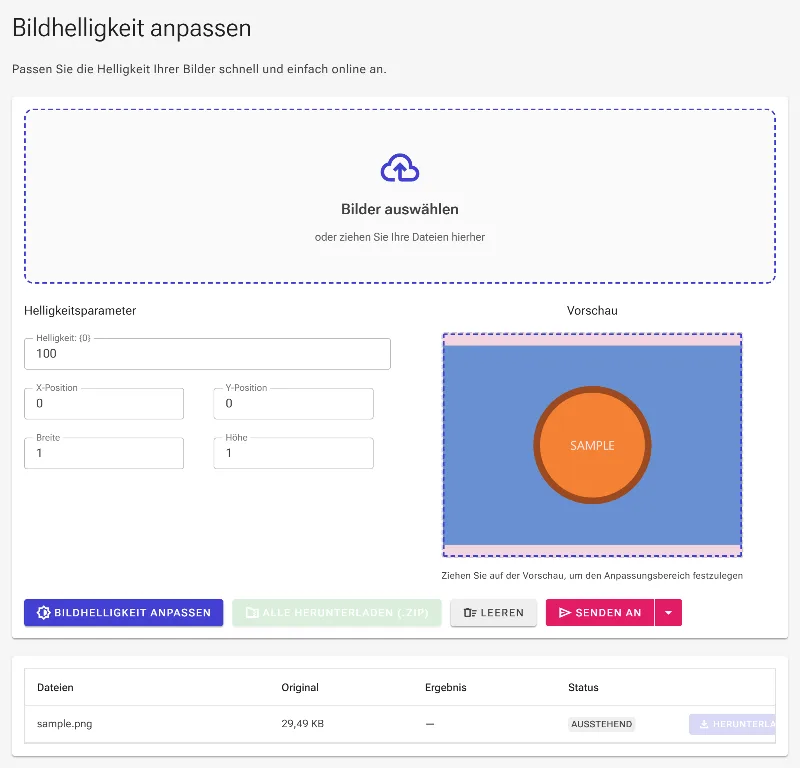This screenshot has width=800, height=768.
Task: Click the 29,49 KB original size
Action: click(303, 724)
